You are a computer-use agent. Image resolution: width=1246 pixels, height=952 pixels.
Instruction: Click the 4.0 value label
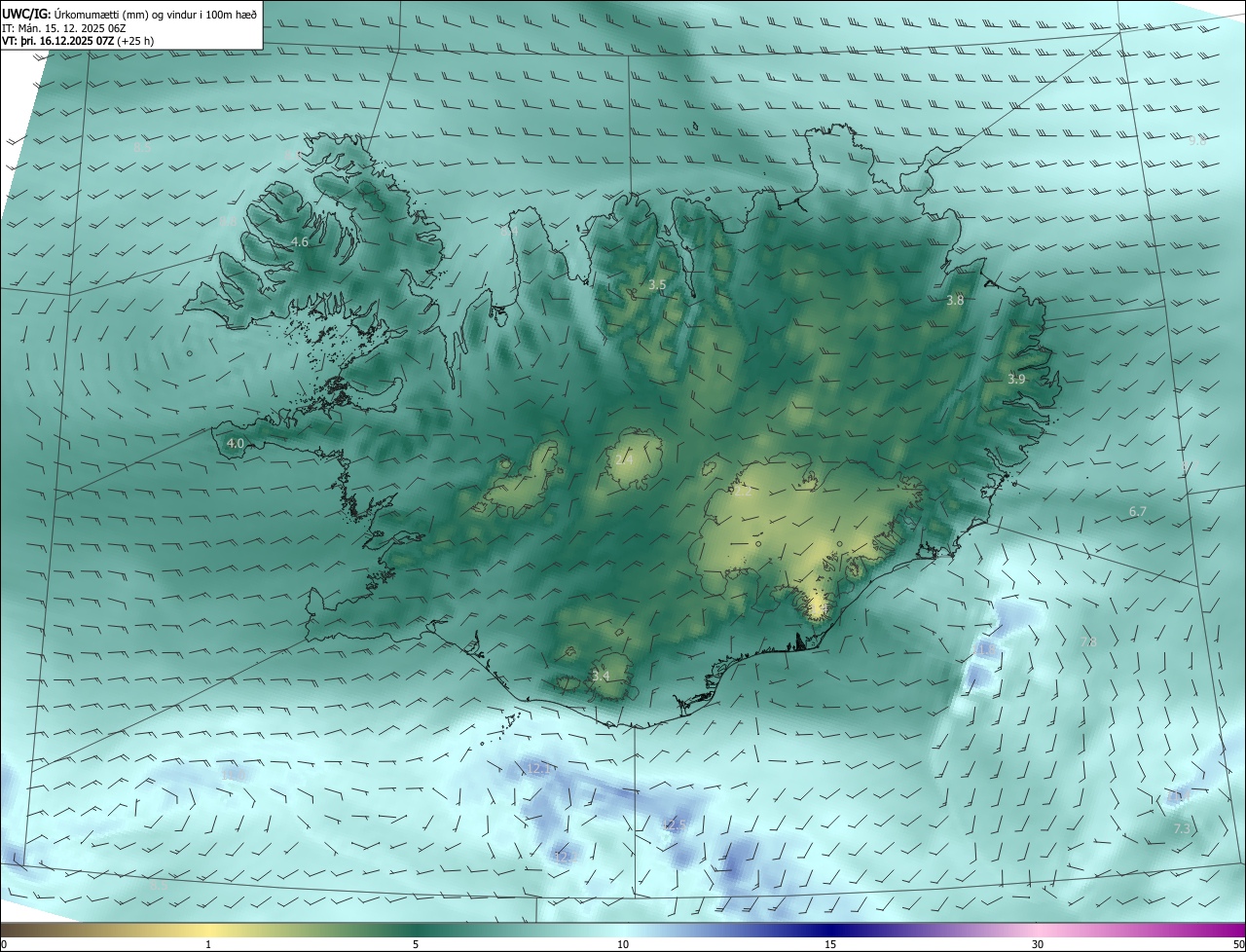tap(235, 443)
